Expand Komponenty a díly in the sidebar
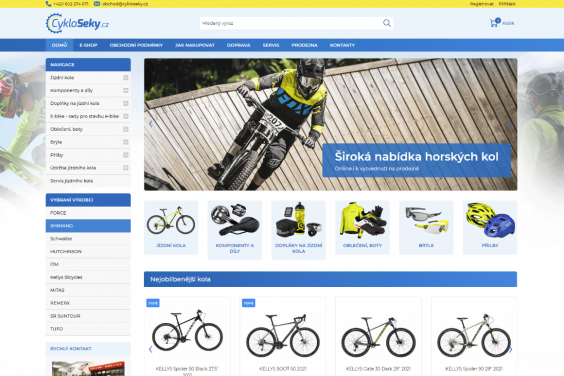 [126, 91]
